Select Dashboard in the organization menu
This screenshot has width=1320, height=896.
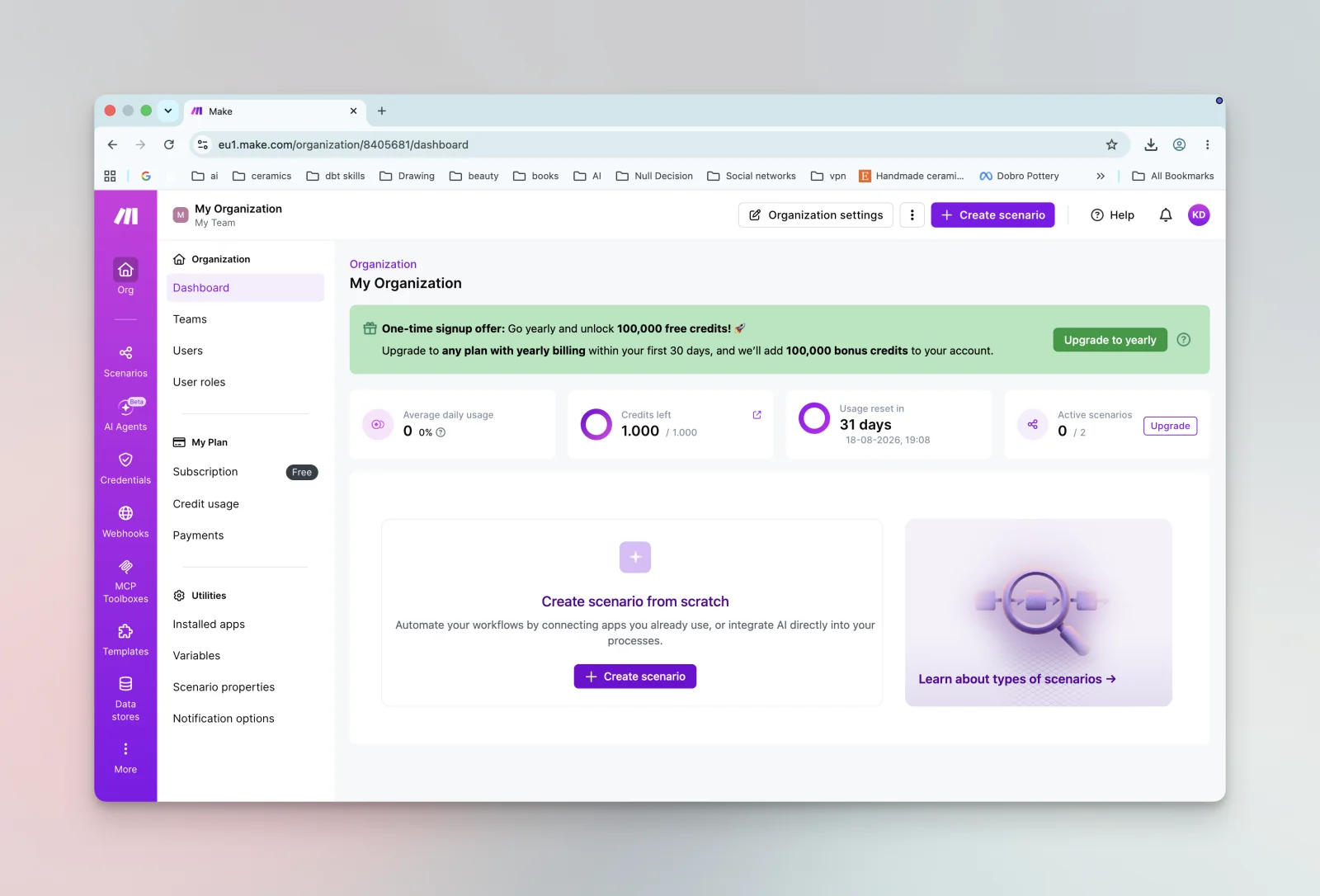coord(245,288)
